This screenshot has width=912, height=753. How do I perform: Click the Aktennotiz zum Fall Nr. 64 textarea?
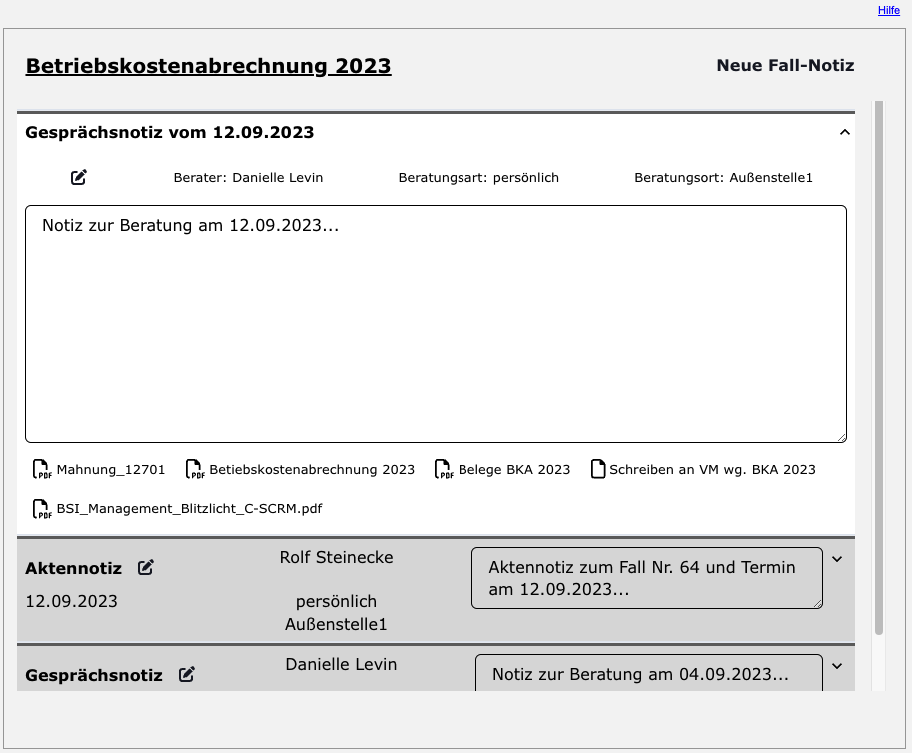(x=647, y=578)
